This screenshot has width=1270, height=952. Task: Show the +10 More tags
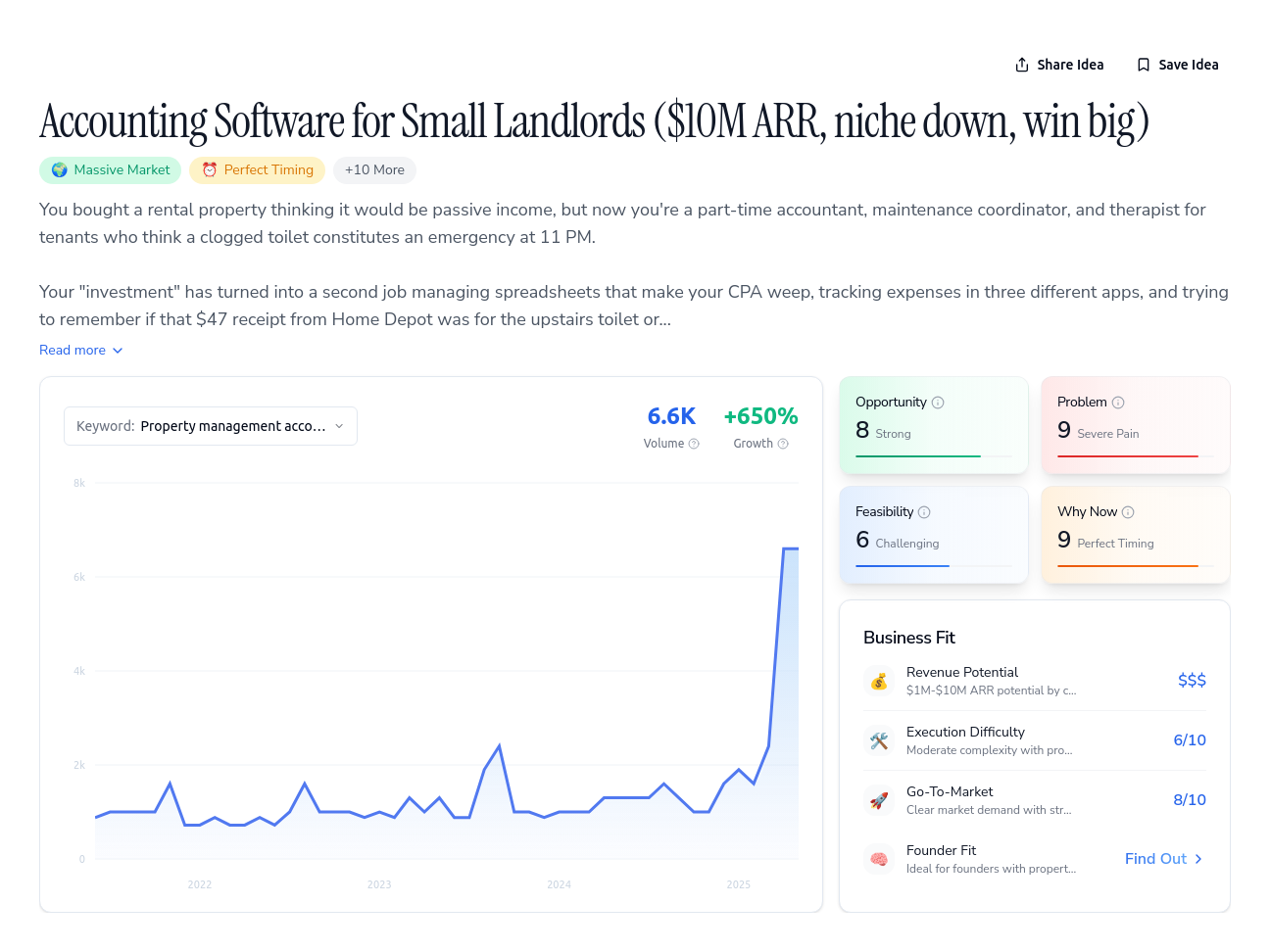click(374, 170)
